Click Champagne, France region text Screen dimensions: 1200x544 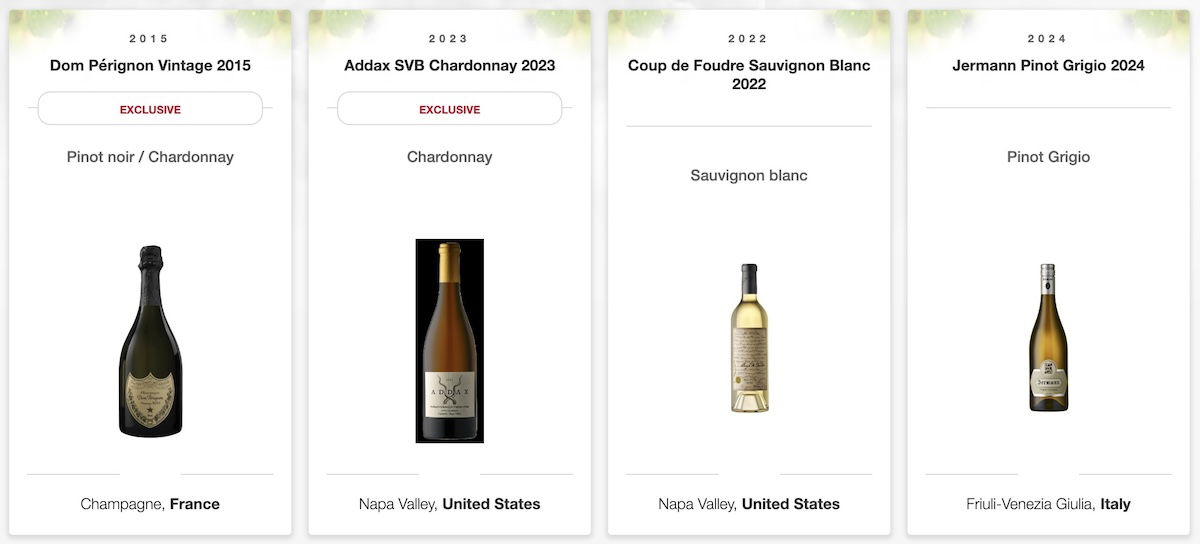click(x=150, y=504)
